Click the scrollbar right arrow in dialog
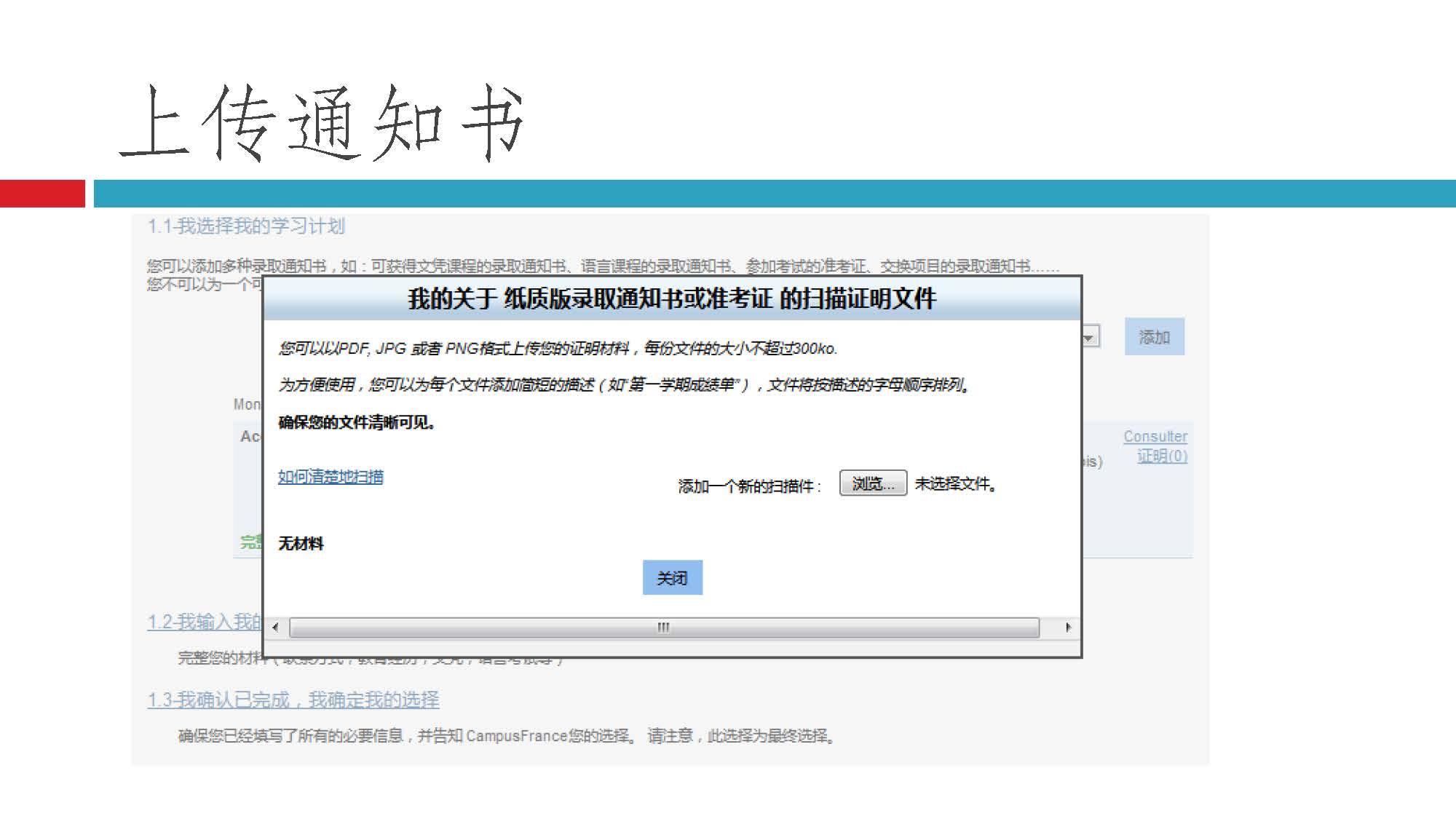The height and width of the screenshot is (819, 1456). click(x=1068, y=627)
